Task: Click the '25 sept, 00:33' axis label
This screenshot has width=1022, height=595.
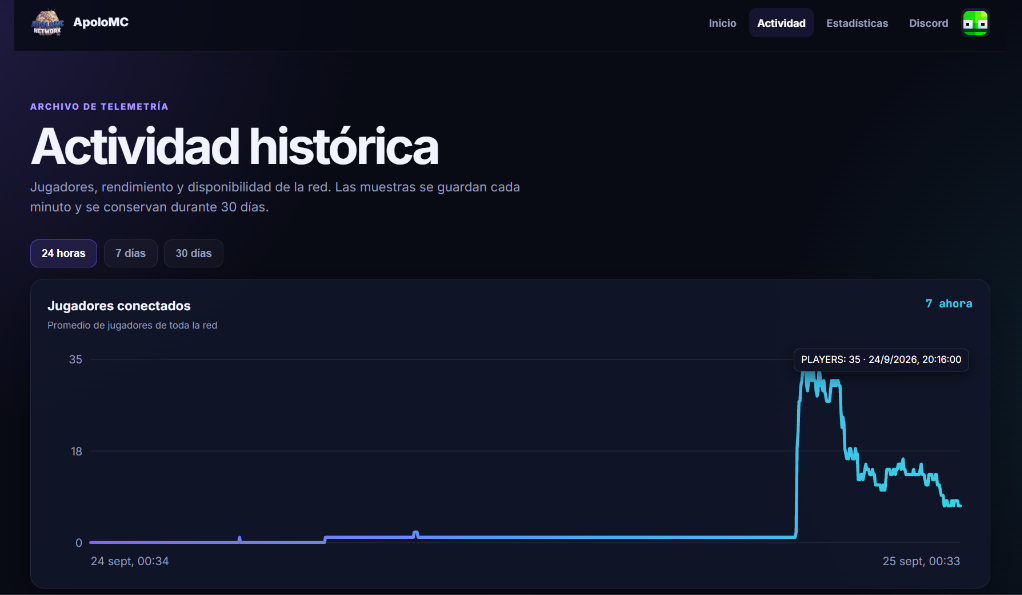Action: pos(921,561)
